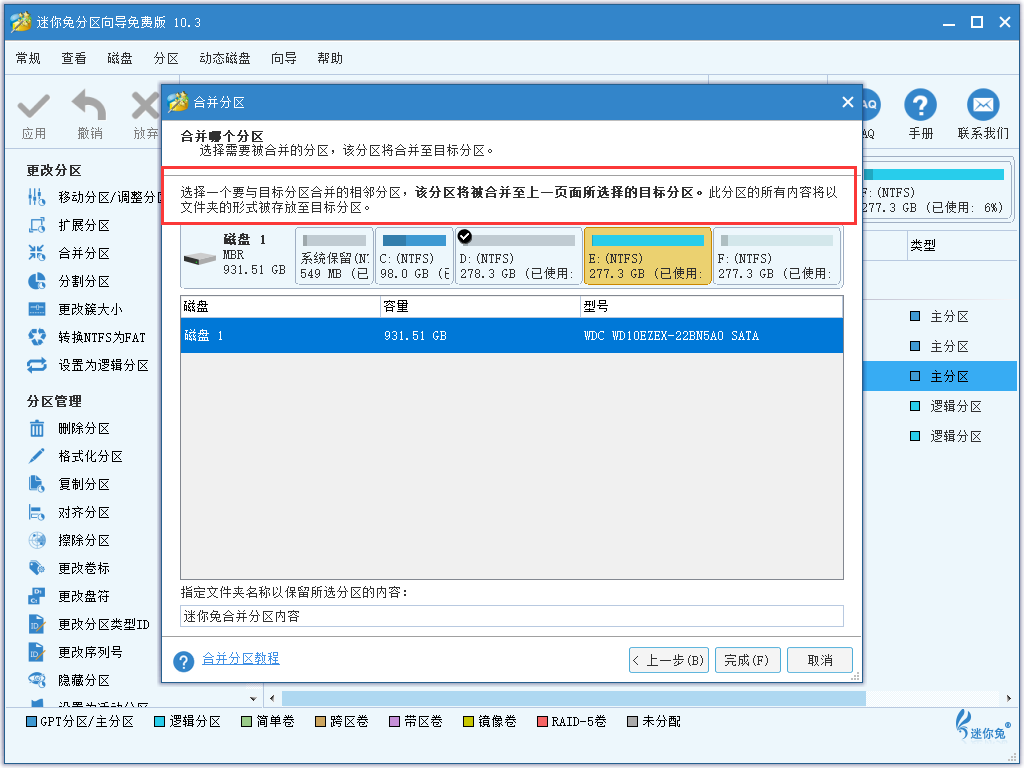This screenshot has width=1024, height=768.
Task: Click the GPT分区/主分区 legend swatch
Action: click(31, 722)
